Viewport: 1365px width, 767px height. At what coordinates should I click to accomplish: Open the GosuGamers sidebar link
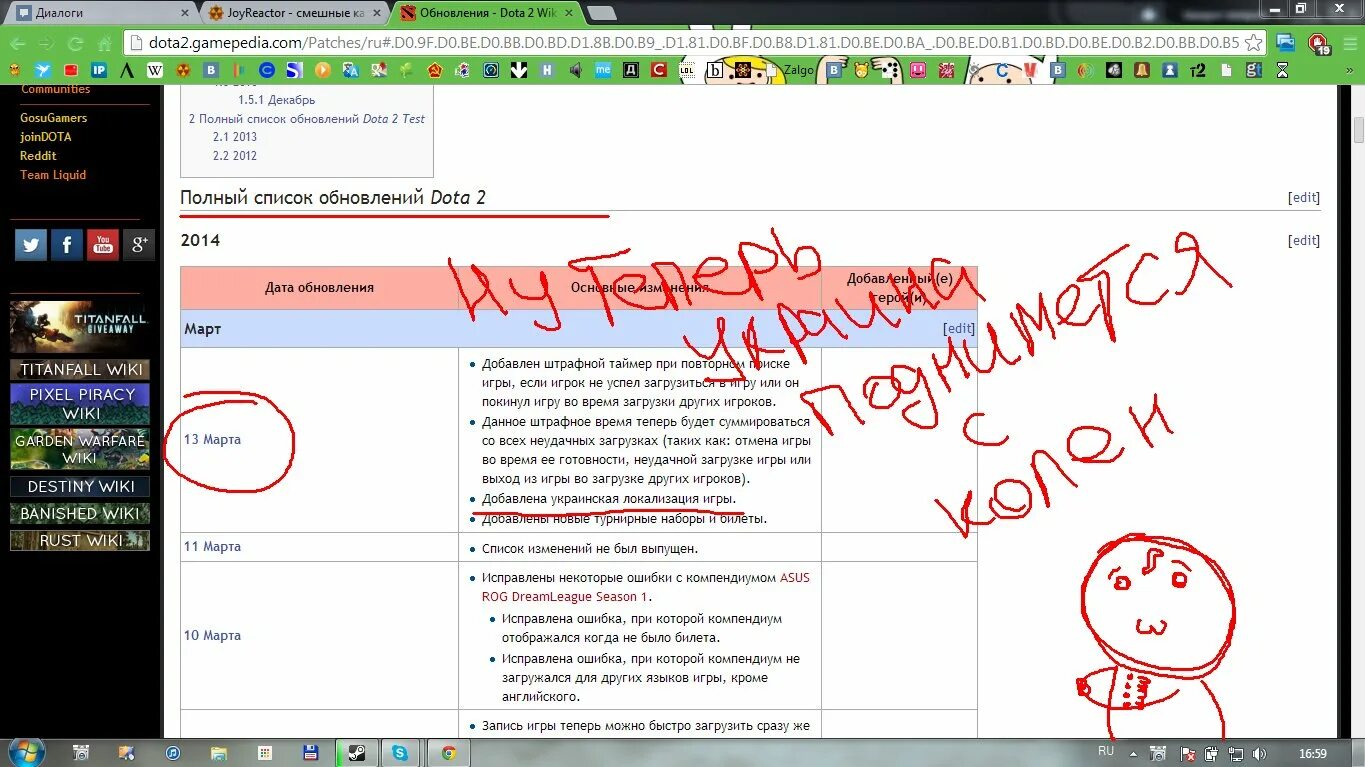pyautogui.click(x=54, y=118)
